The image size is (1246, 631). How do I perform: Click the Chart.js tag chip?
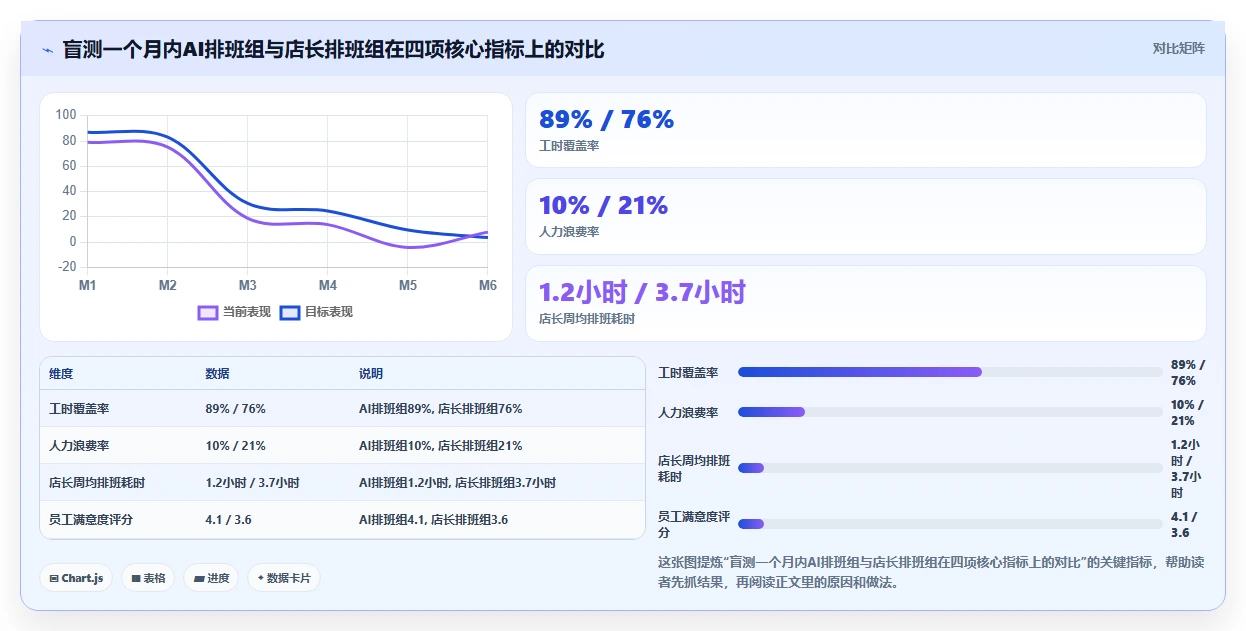(x=76, y=578)
